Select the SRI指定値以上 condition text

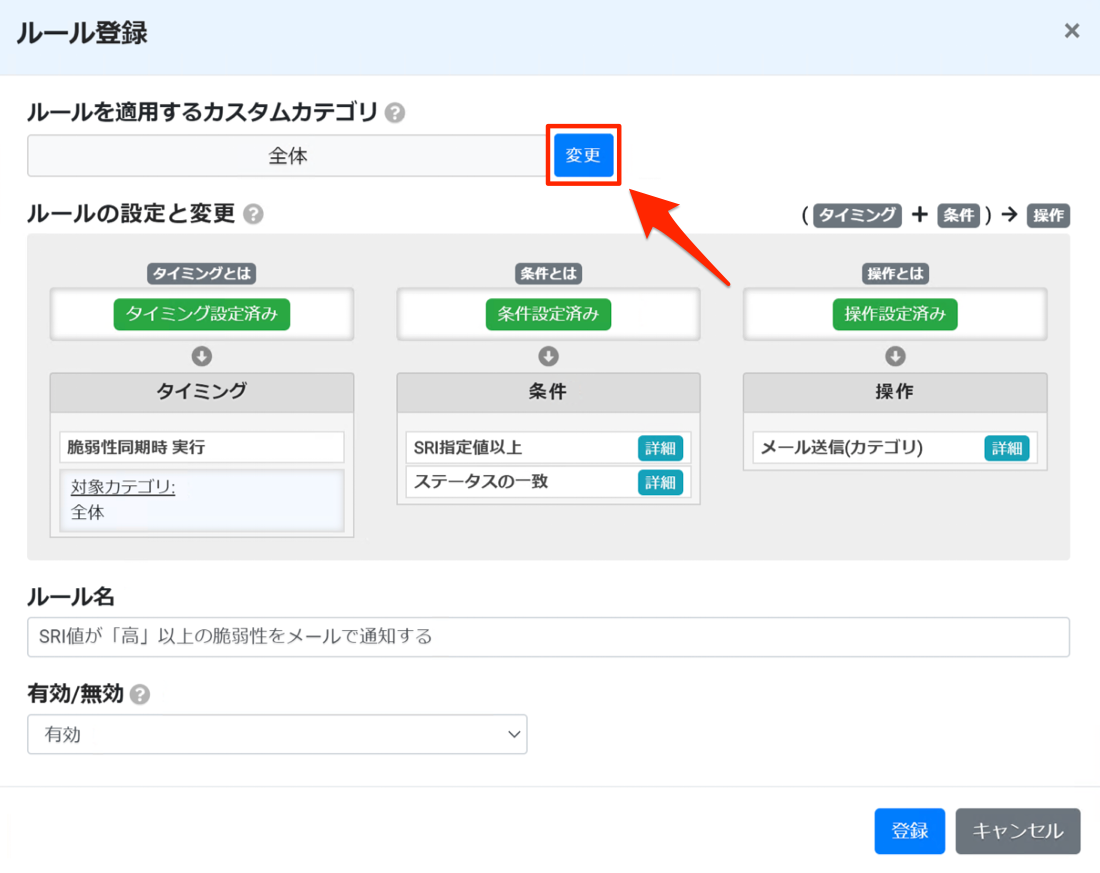[467, 448]
